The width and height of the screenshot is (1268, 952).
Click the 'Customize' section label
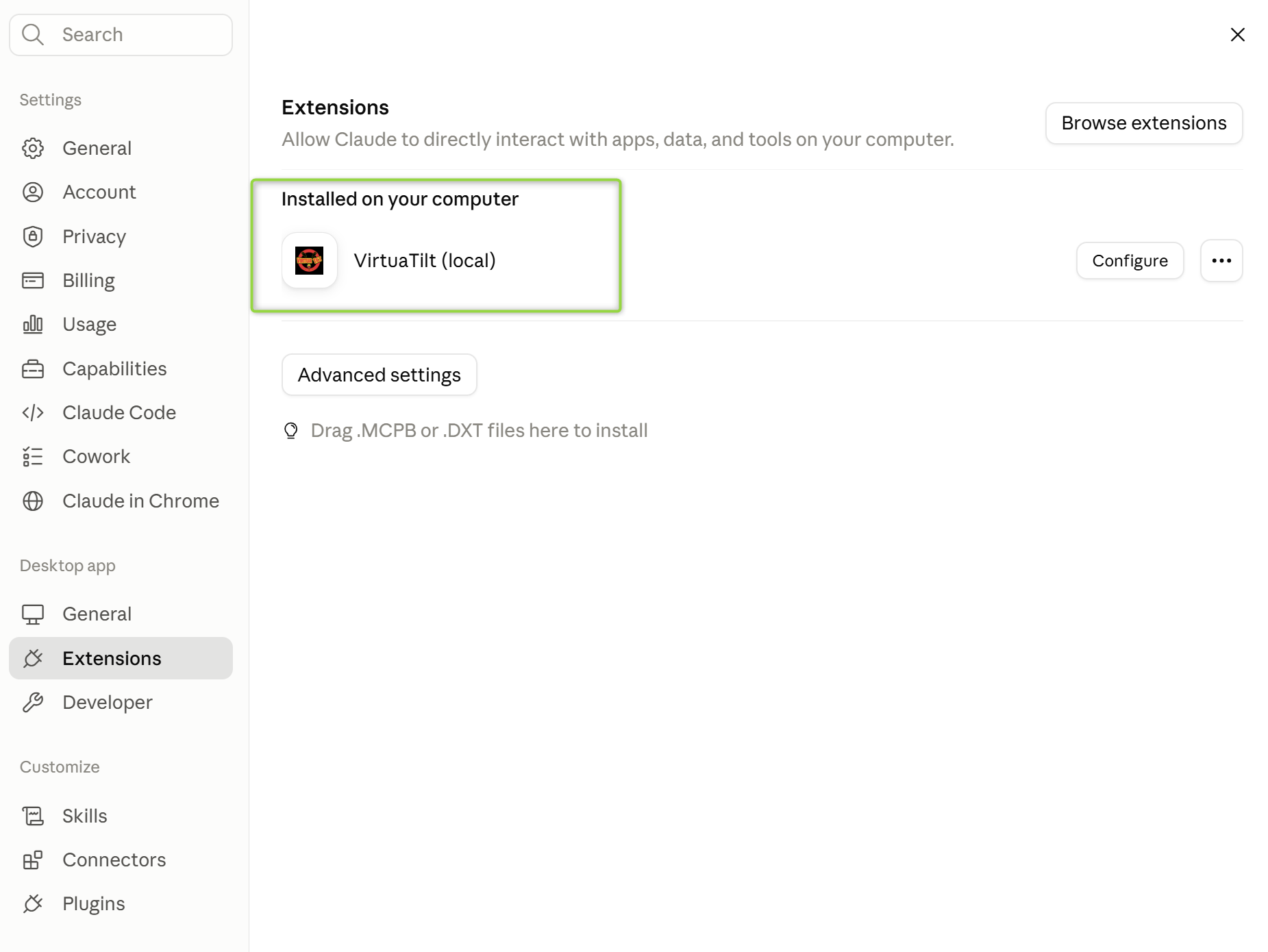pyautogui.click(x=60, y=767)
